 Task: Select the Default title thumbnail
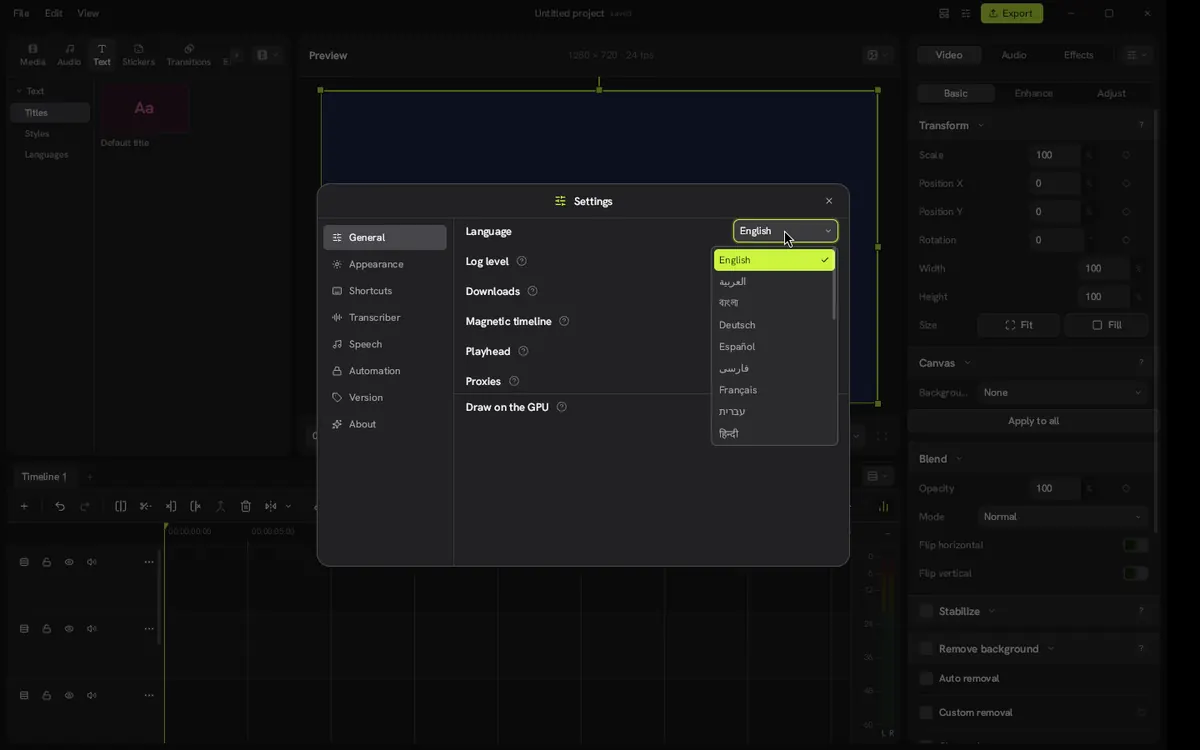144,108
